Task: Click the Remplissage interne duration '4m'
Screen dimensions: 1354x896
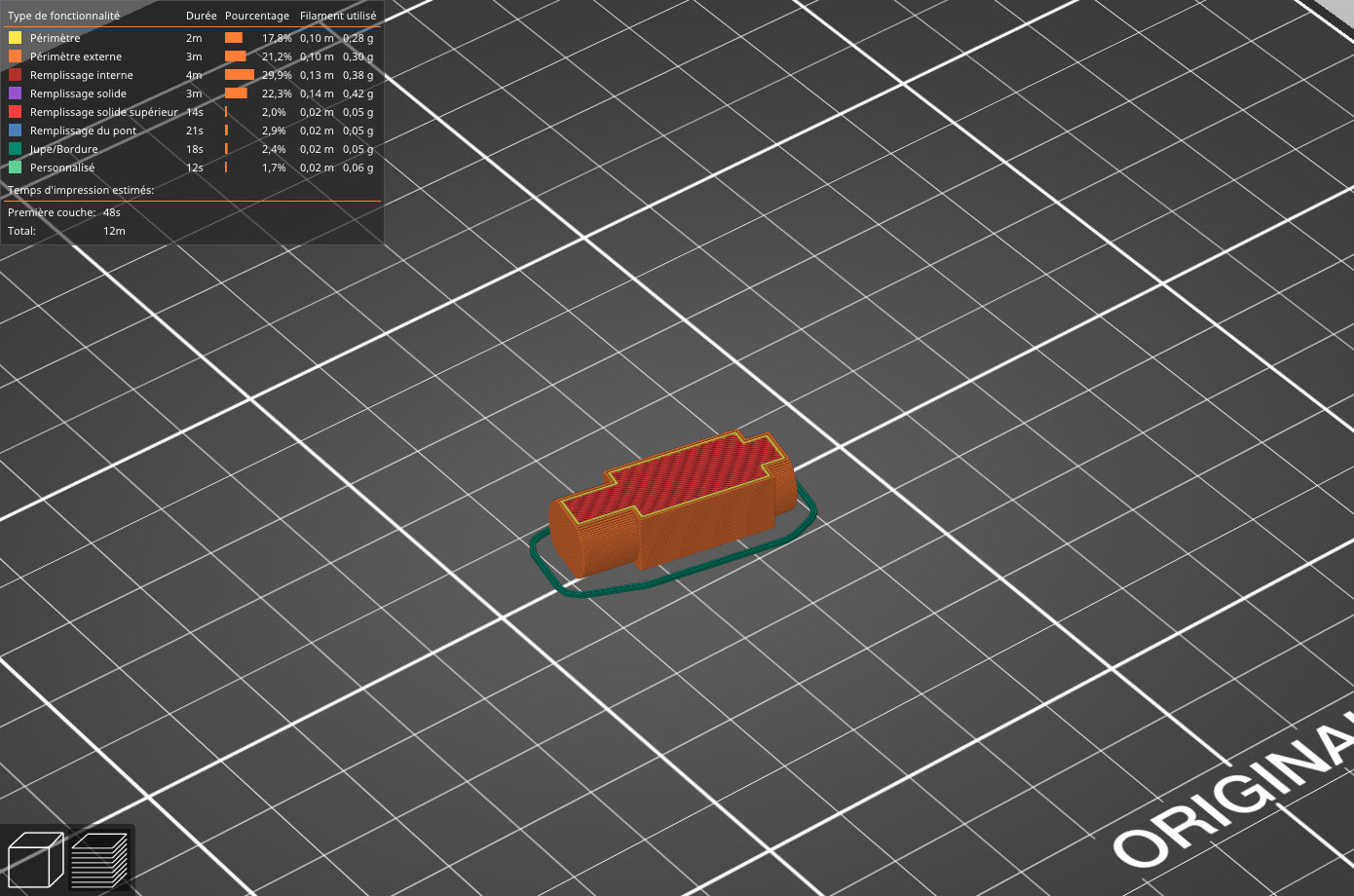Action: point(194,75)
